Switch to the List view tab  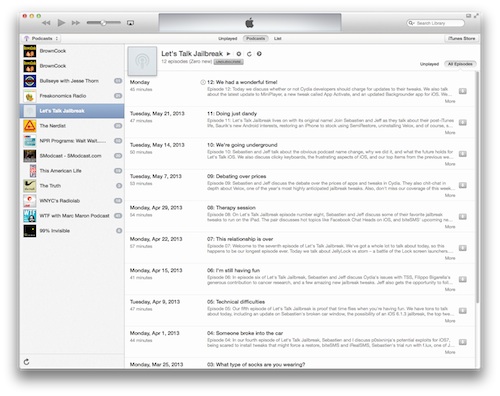click(x=278, y=39)
